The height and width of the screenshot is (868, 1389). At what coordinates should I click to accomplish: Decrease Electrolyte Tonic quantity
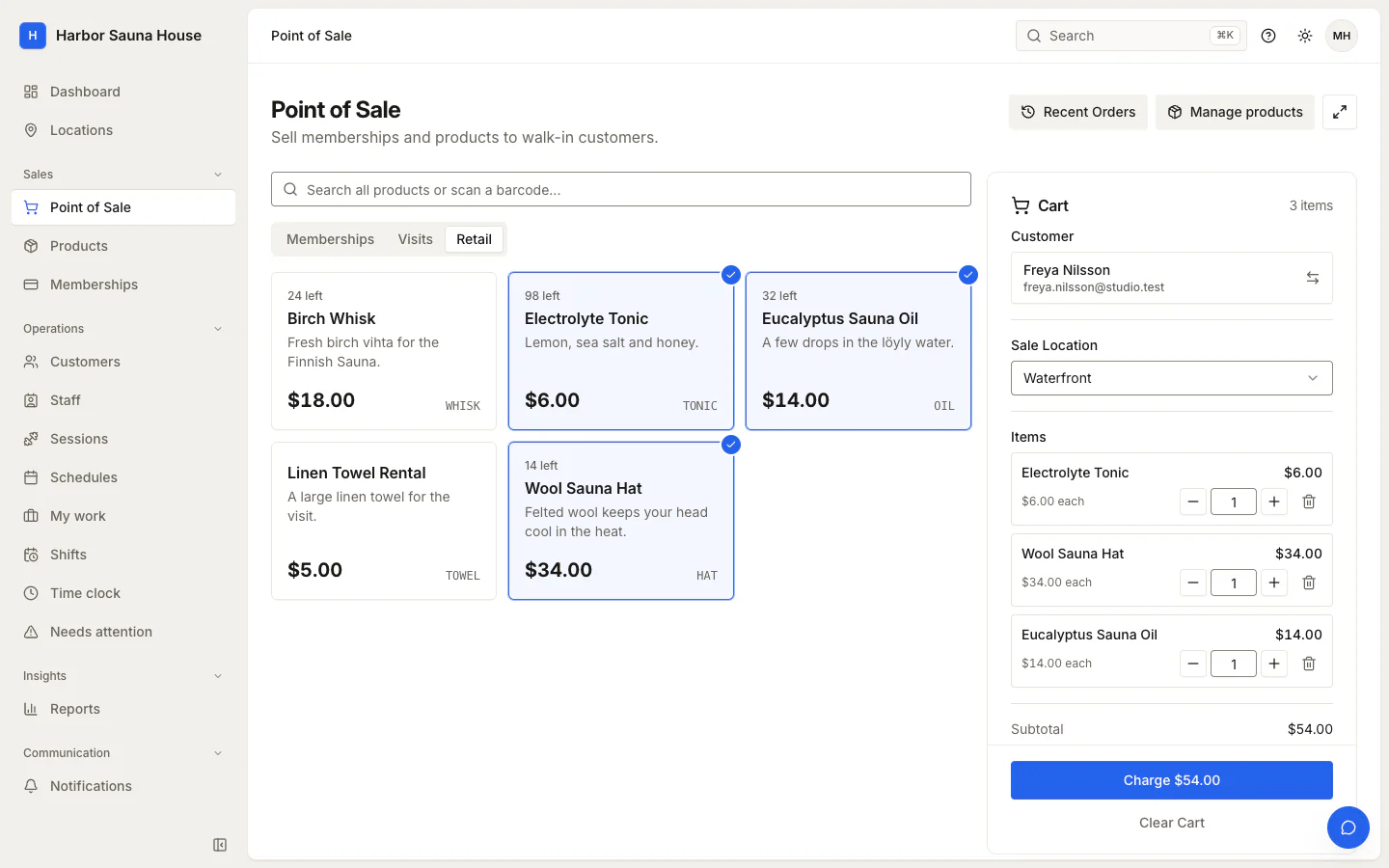pyautogui.click(x=1193, y=502)
